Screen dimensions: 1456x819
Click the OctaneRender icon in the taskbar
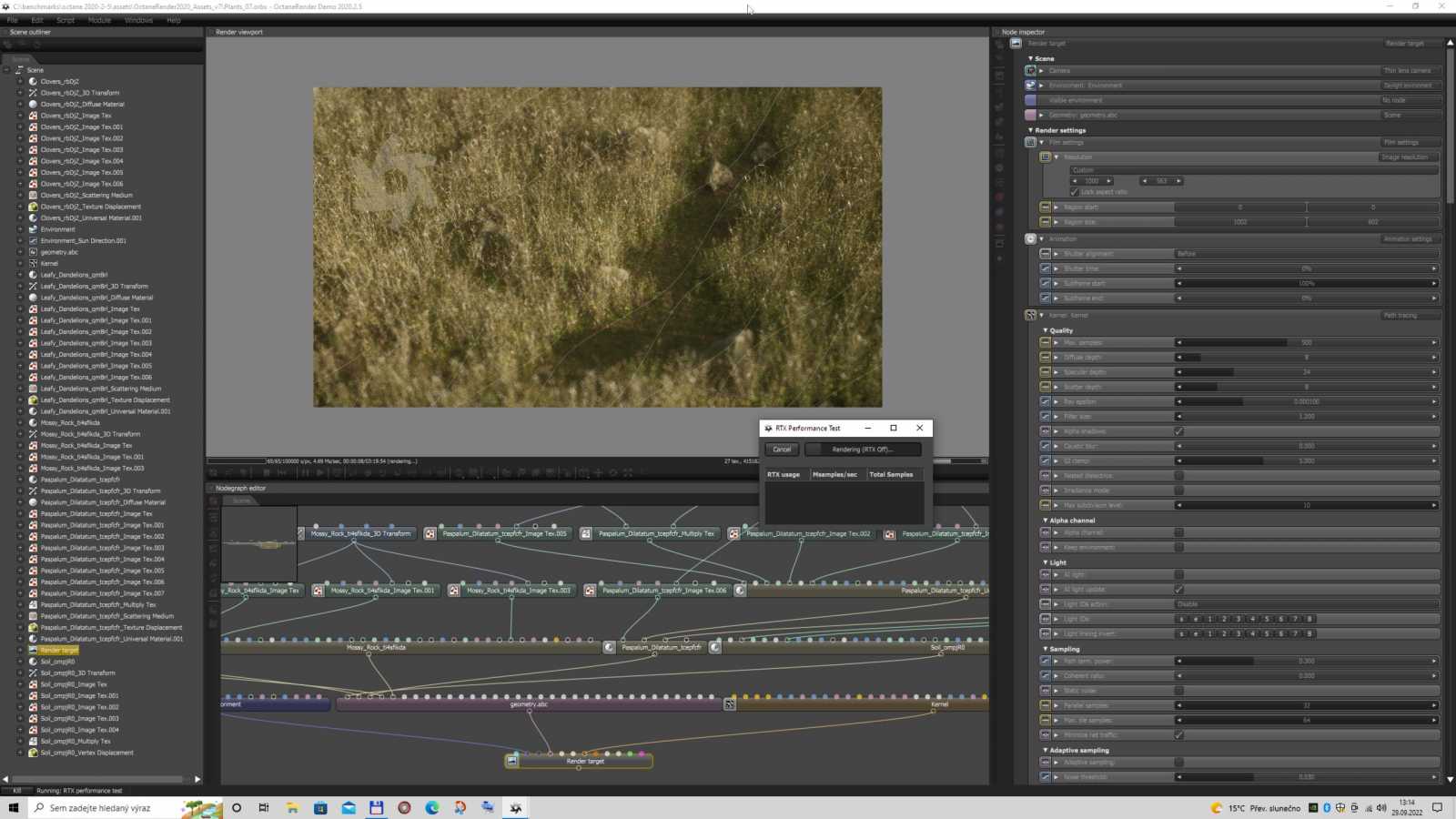point(516,808)
